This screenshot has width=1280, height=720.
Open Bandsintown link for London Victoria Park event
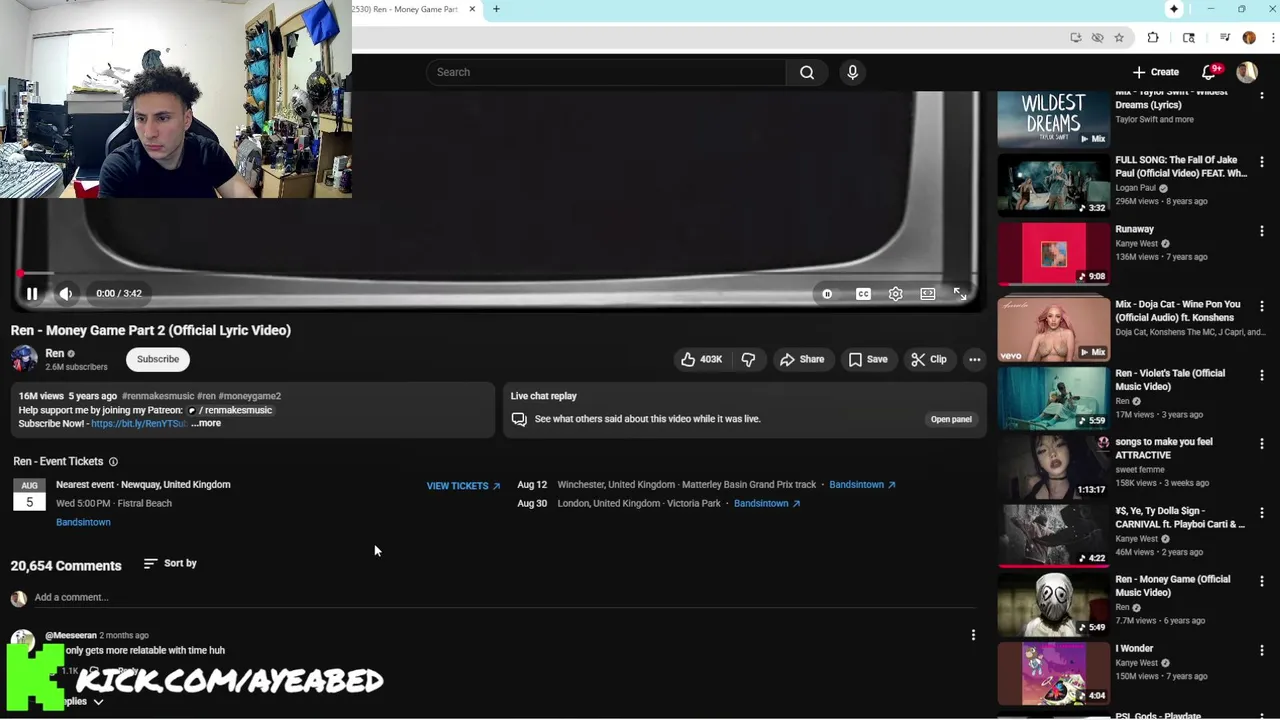click(767, 503)
